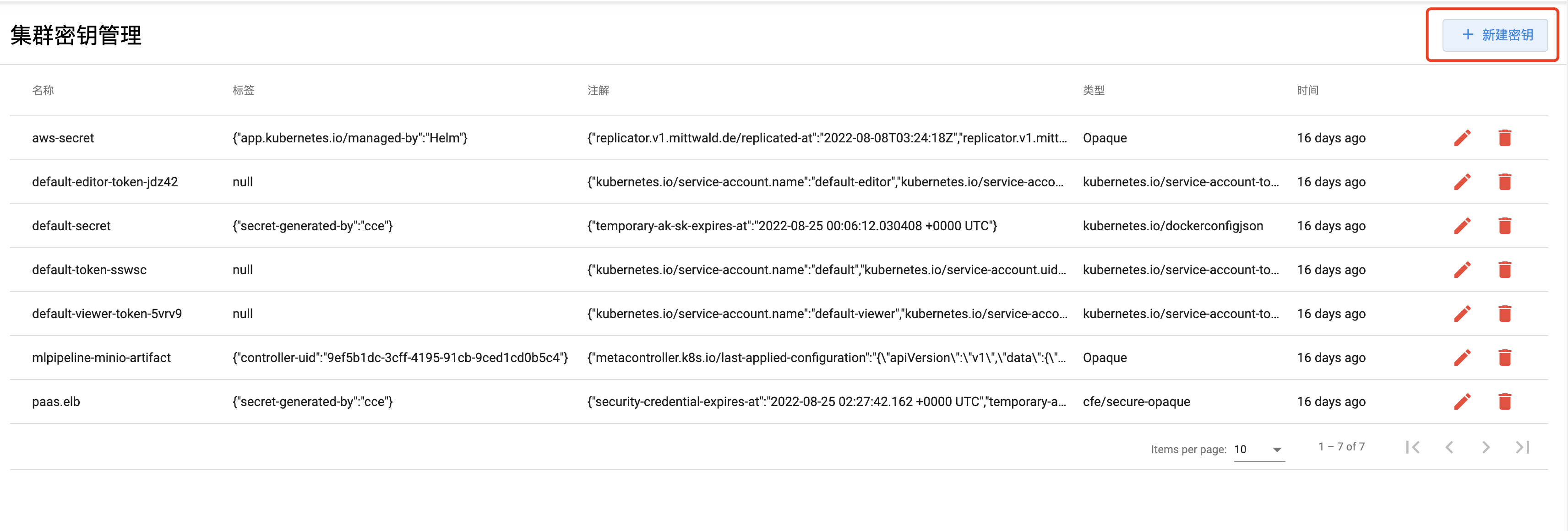Open the items per page dropdown
The width and height of the screenshot is (1568, 531).
1259,450
